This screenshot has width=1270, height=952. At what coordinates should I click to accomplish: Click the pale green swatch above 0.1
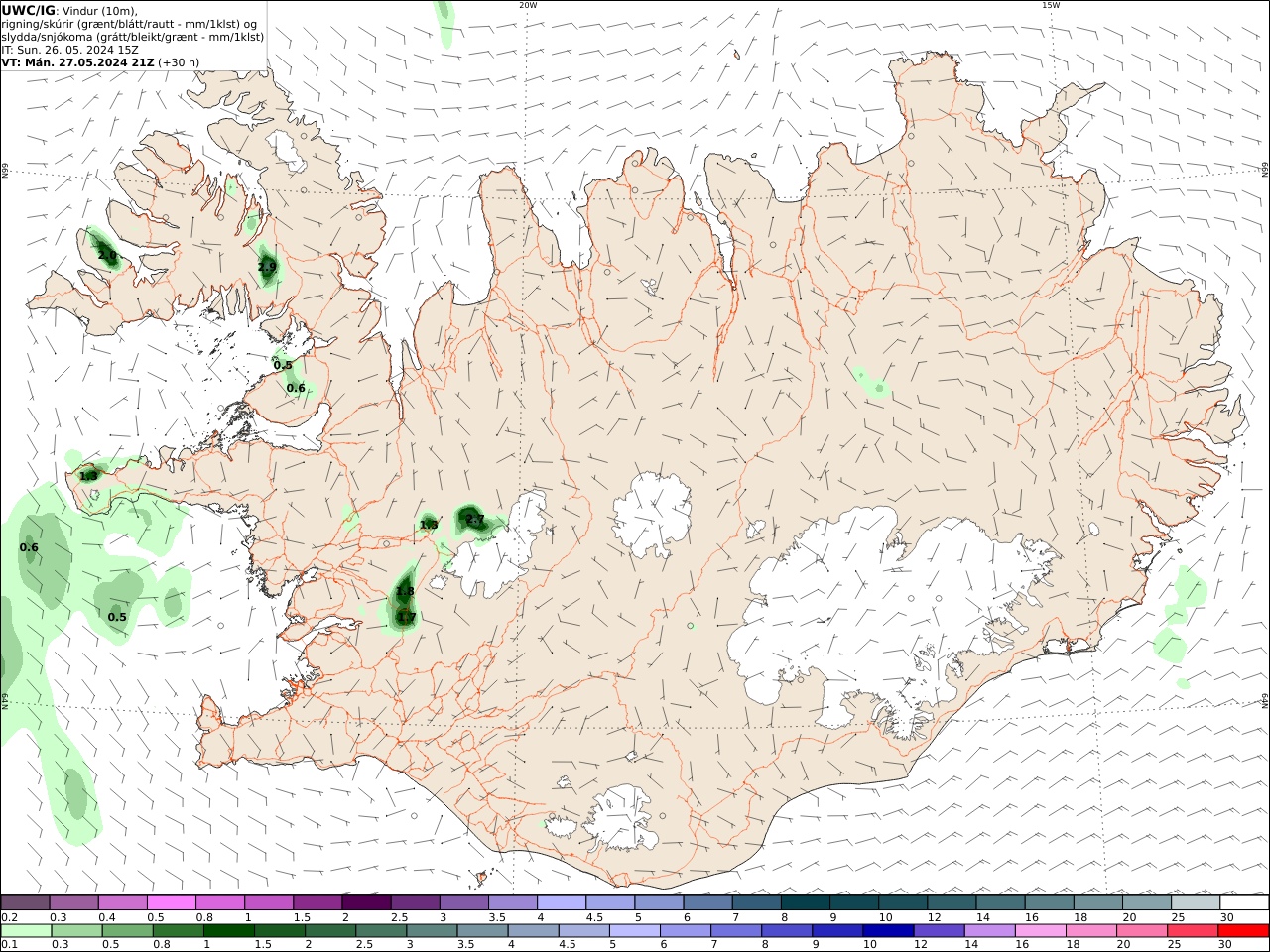(x=27, y=930)
